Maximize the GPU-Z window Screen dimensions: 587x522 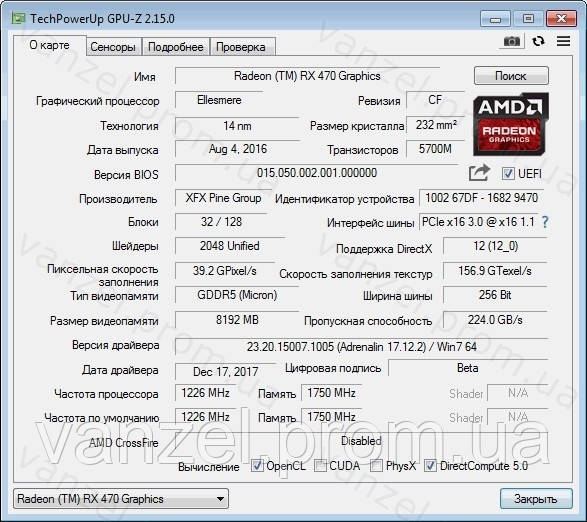528,19
